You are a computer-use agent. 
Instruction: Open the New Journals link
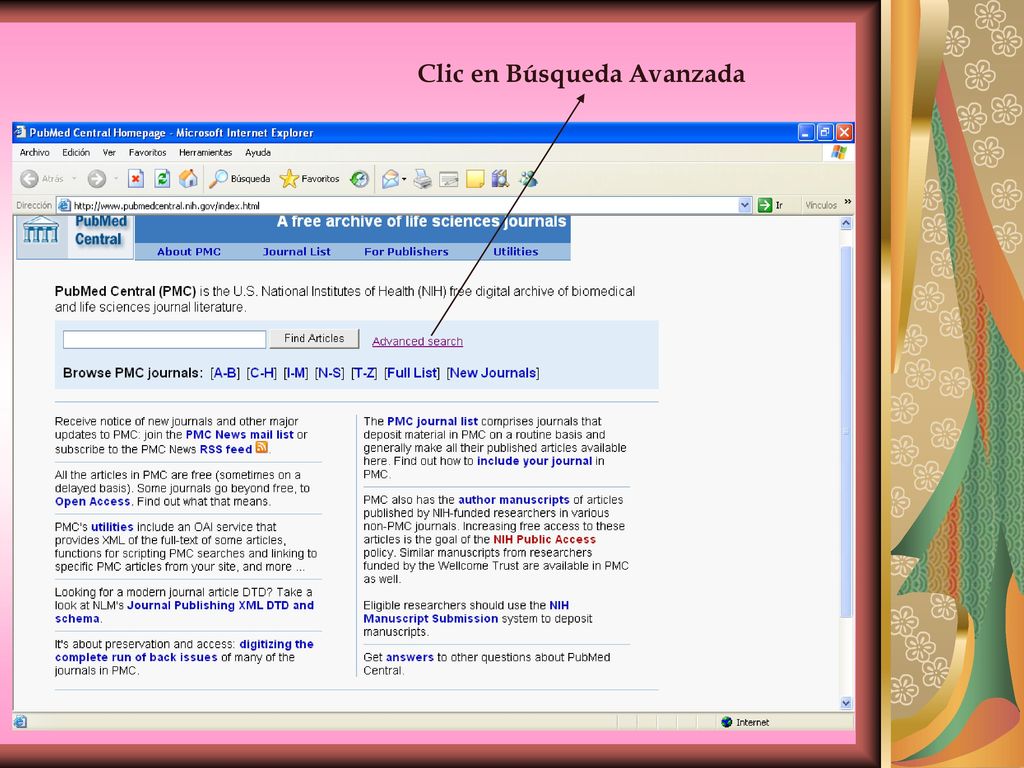(493, 373)
